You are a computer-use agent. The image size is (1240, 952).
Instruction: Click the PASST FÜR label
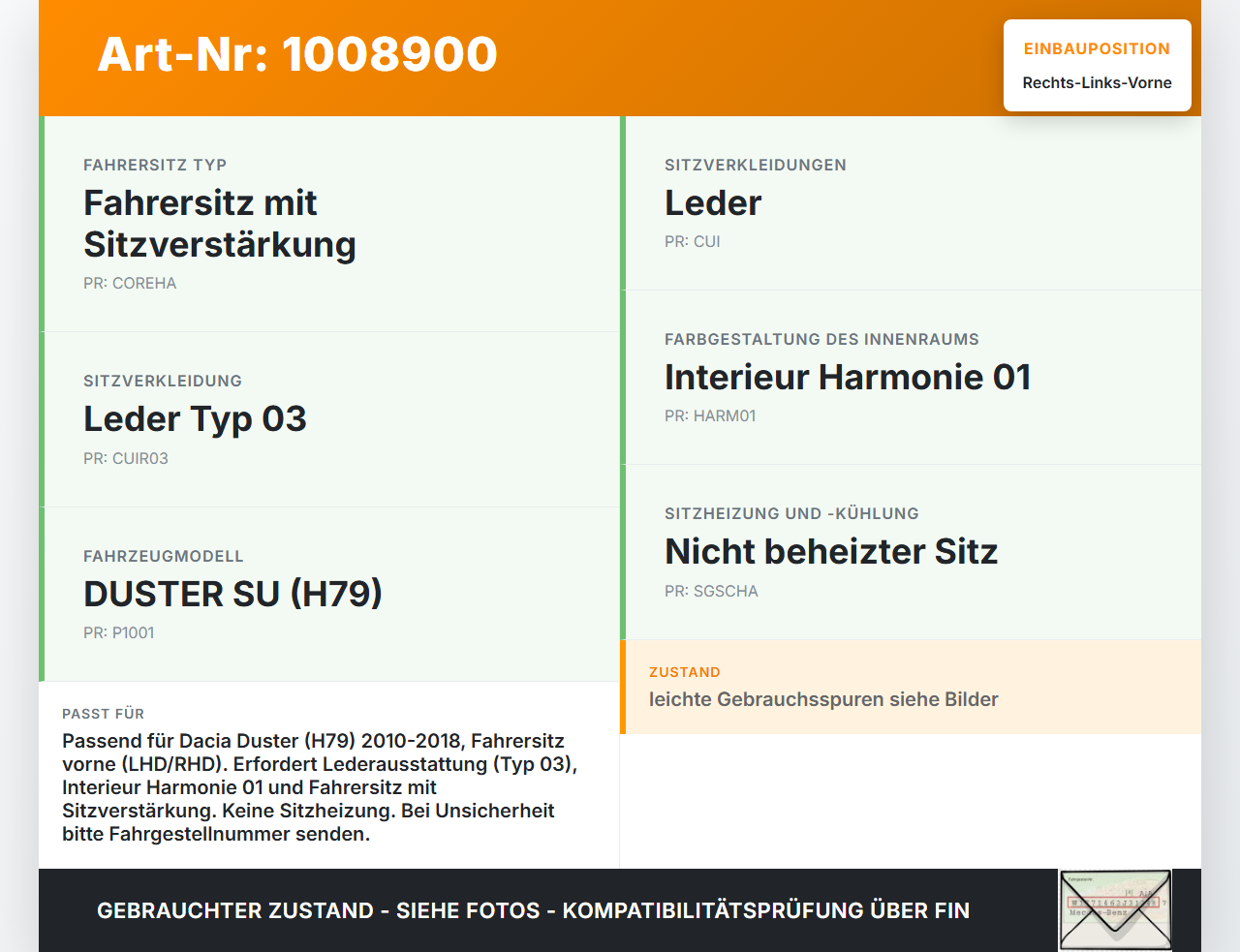tap(103, 714)
